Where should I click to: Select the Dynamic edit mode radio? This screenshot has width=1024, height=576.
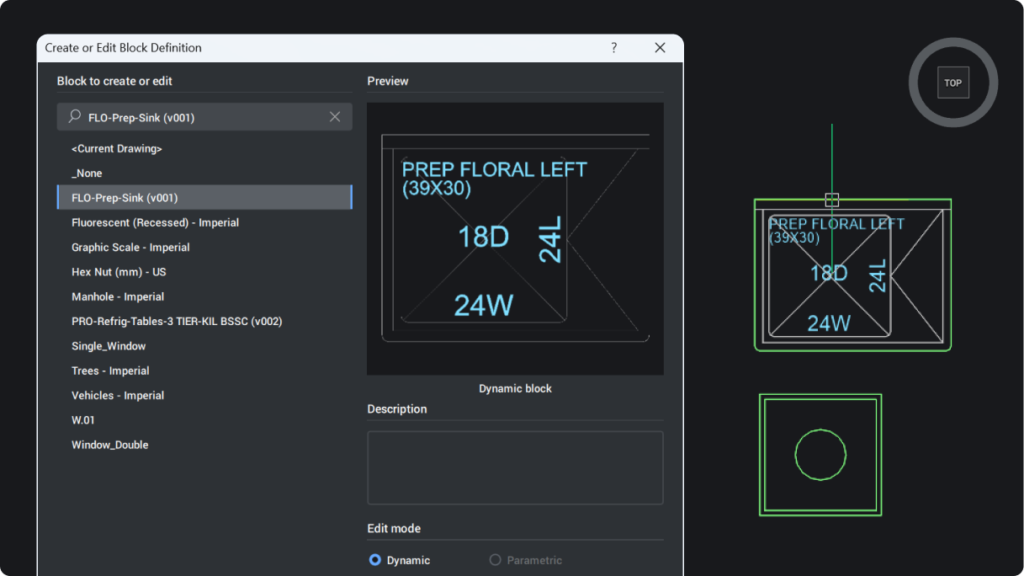(x=375, y=560)
